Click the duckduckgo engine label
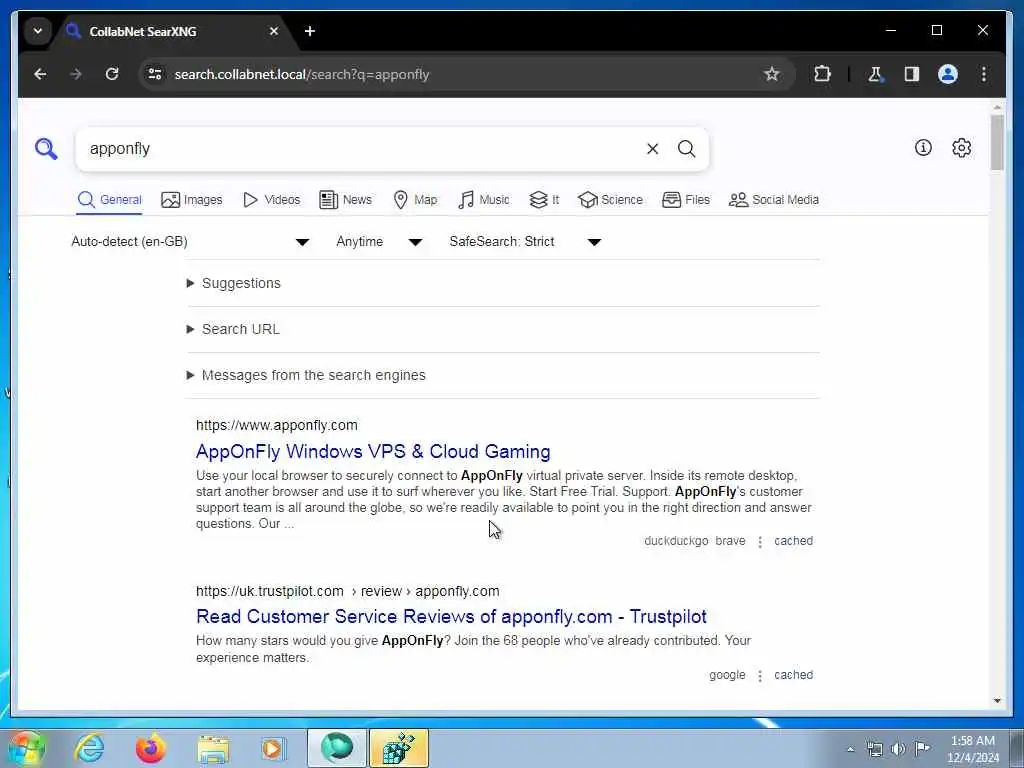This screenshot has width=1024, height=768. (x=676, y=541)
